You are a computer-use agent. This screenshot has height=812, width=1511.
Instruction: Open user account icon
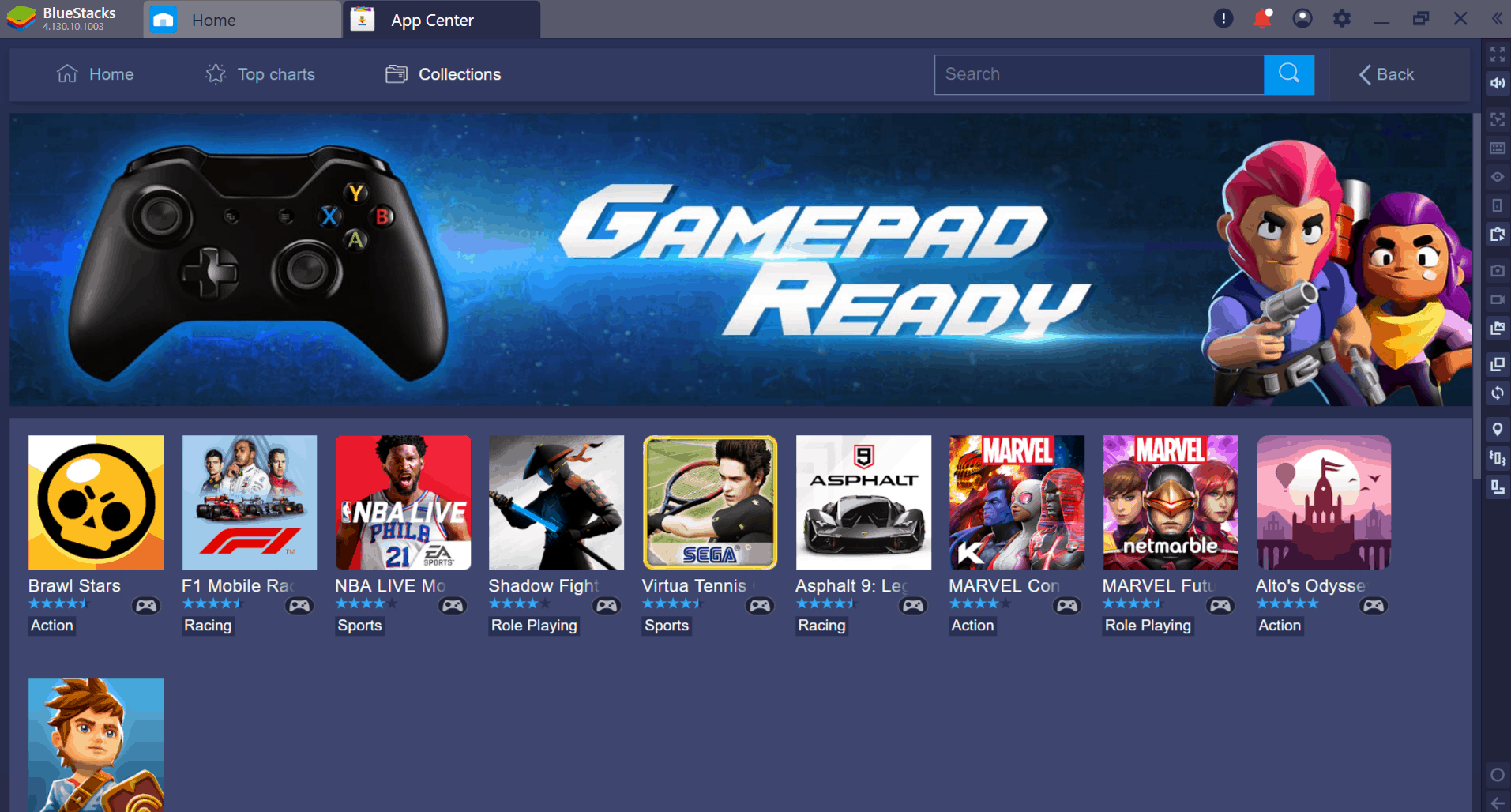click(x=1302, y=18)
